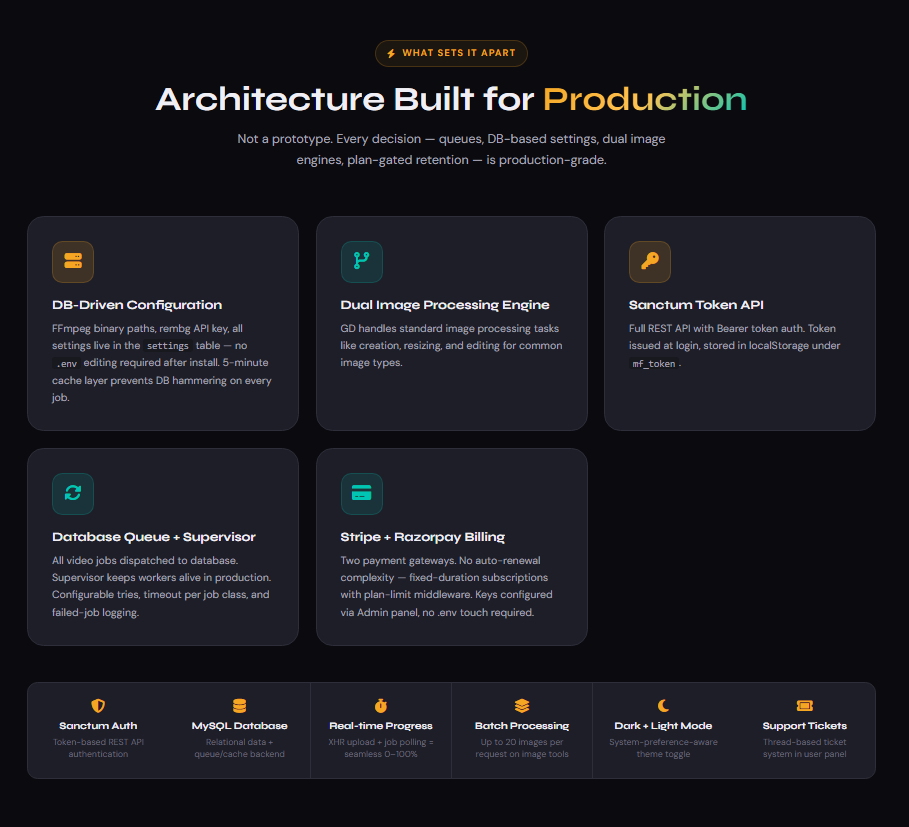
Task: Click the ticket icon above Support Tickets
Action: tap(804, 705)
